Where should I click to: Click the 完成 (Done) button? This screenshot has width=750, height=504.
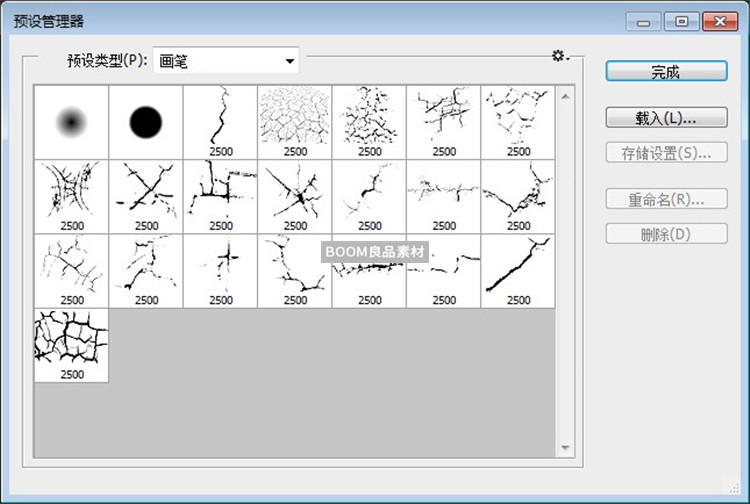[x=665, y=71]
